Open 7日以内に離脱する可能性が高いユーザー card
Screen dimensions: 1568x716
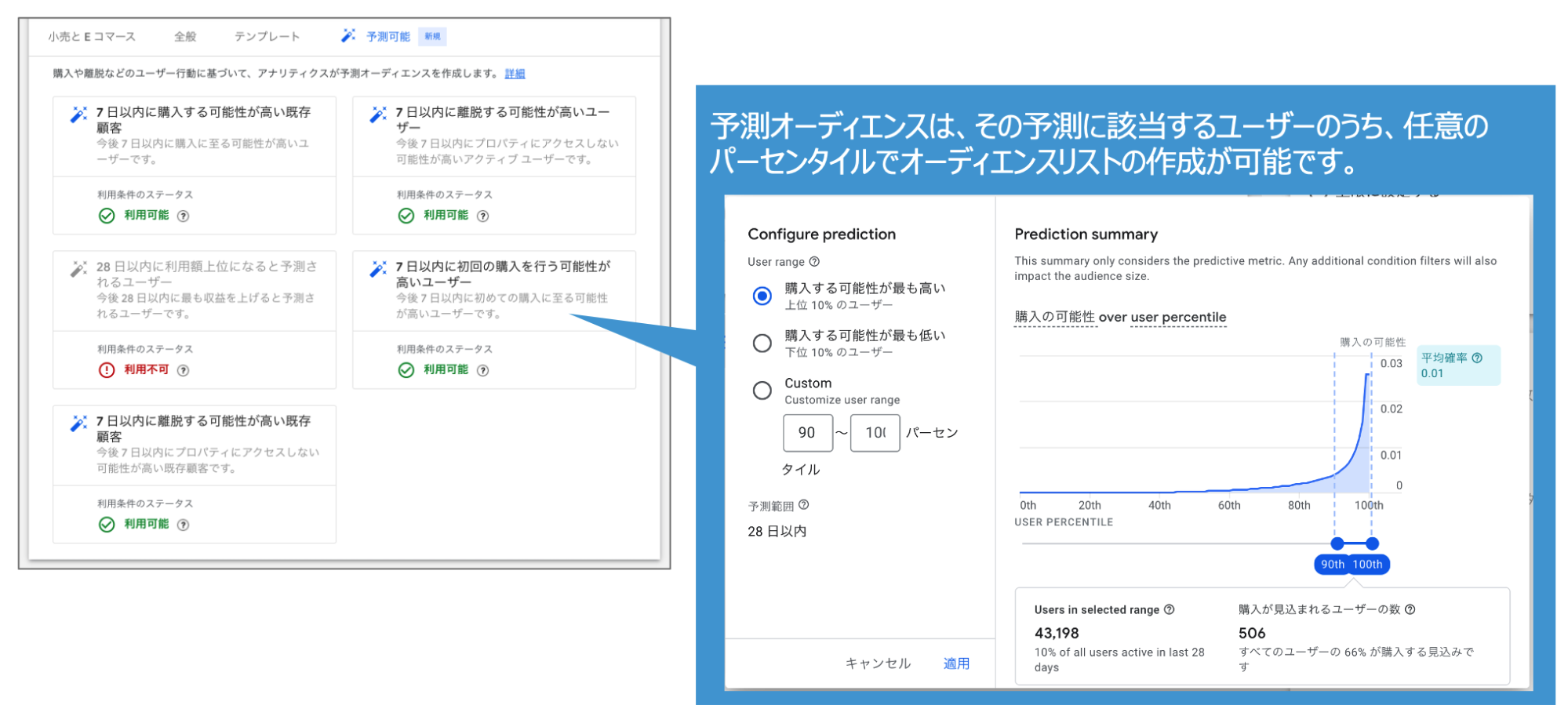click(x=493, y=135)
